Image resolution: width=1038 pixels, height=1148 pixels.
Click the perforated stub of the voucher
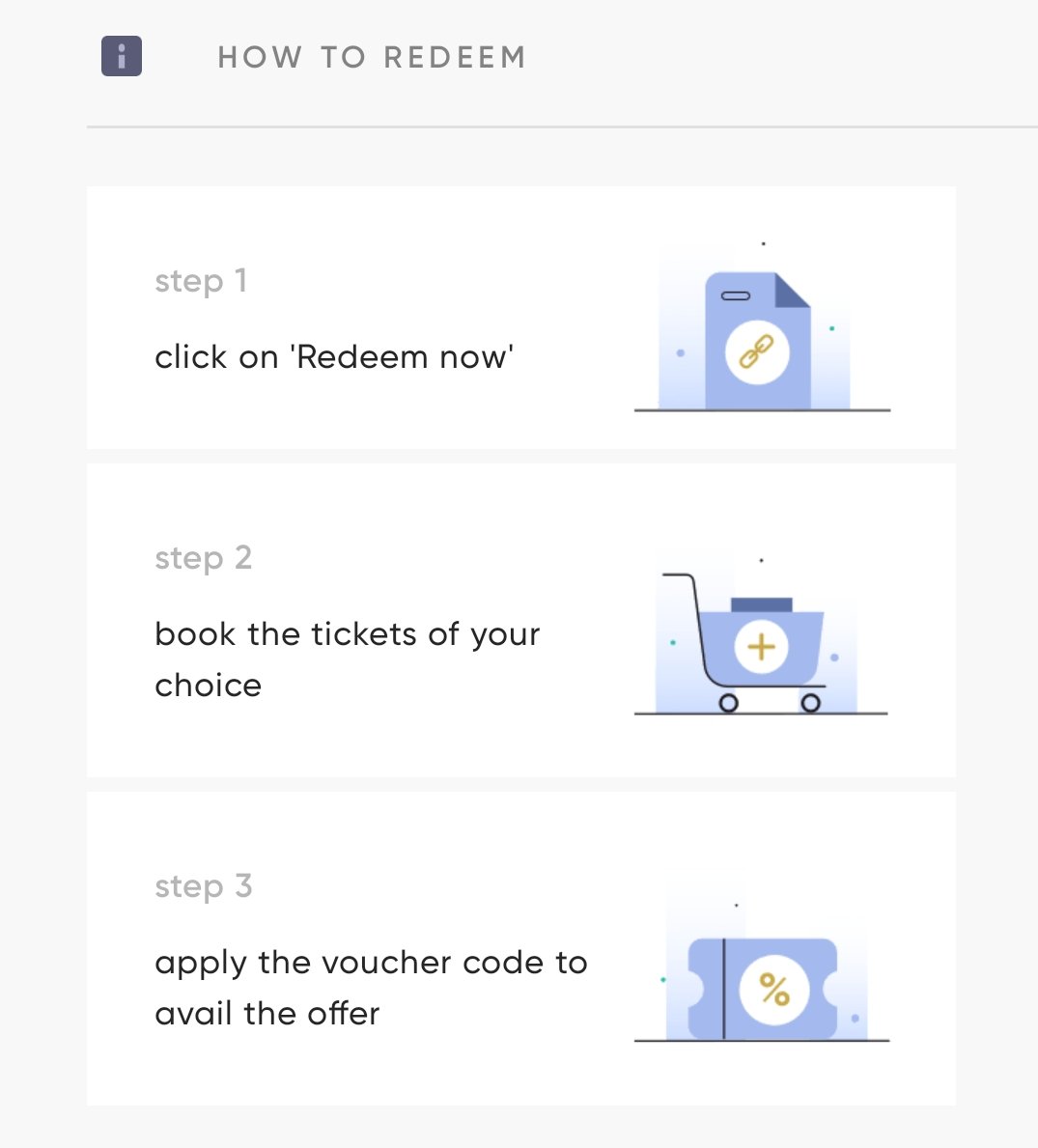pyautogui.click(x=706, y=989)
